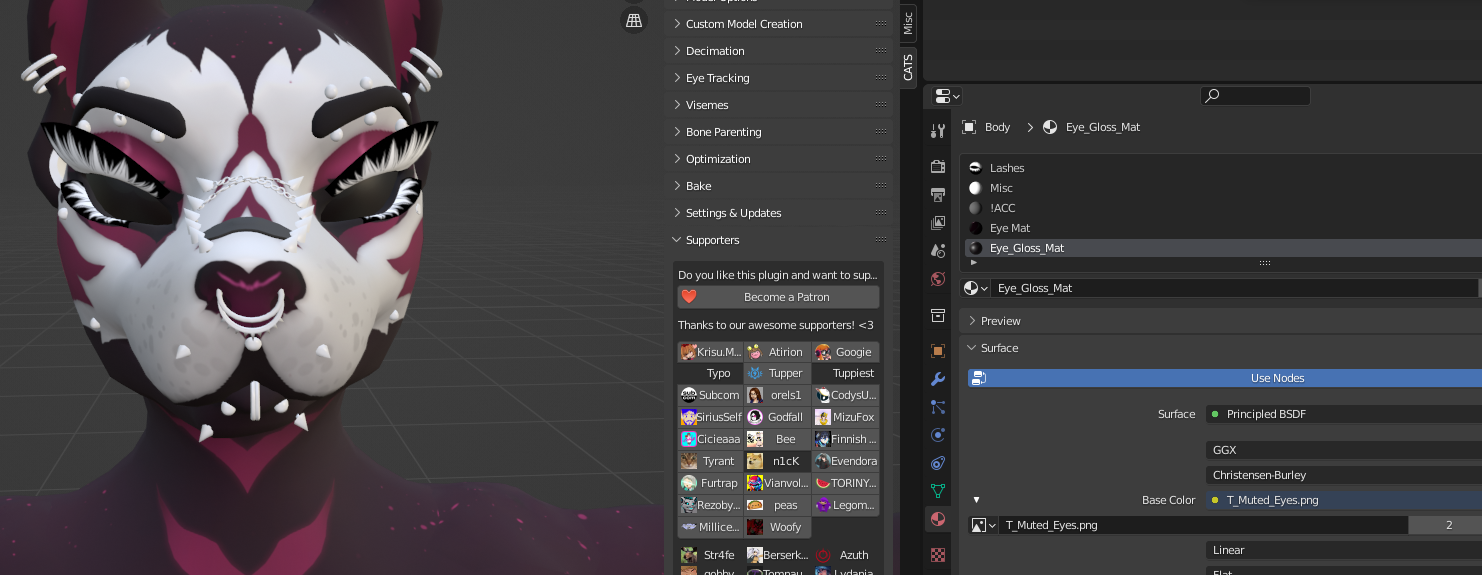1482x575 pixels.
Task: Click the Googie supporter avatar icon
Action: point(823,352)
